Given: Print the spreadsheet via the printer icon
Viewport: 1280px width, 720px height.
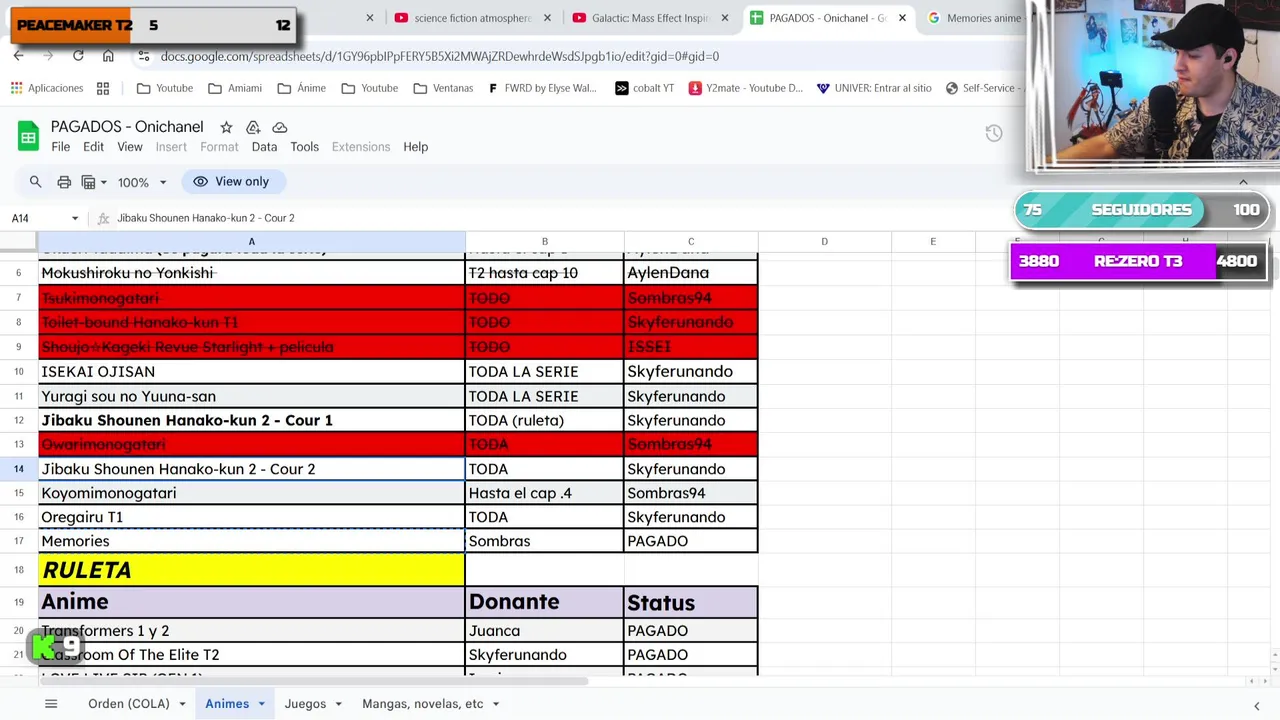Looking at the screenshot, I should (x=64, y=182).
